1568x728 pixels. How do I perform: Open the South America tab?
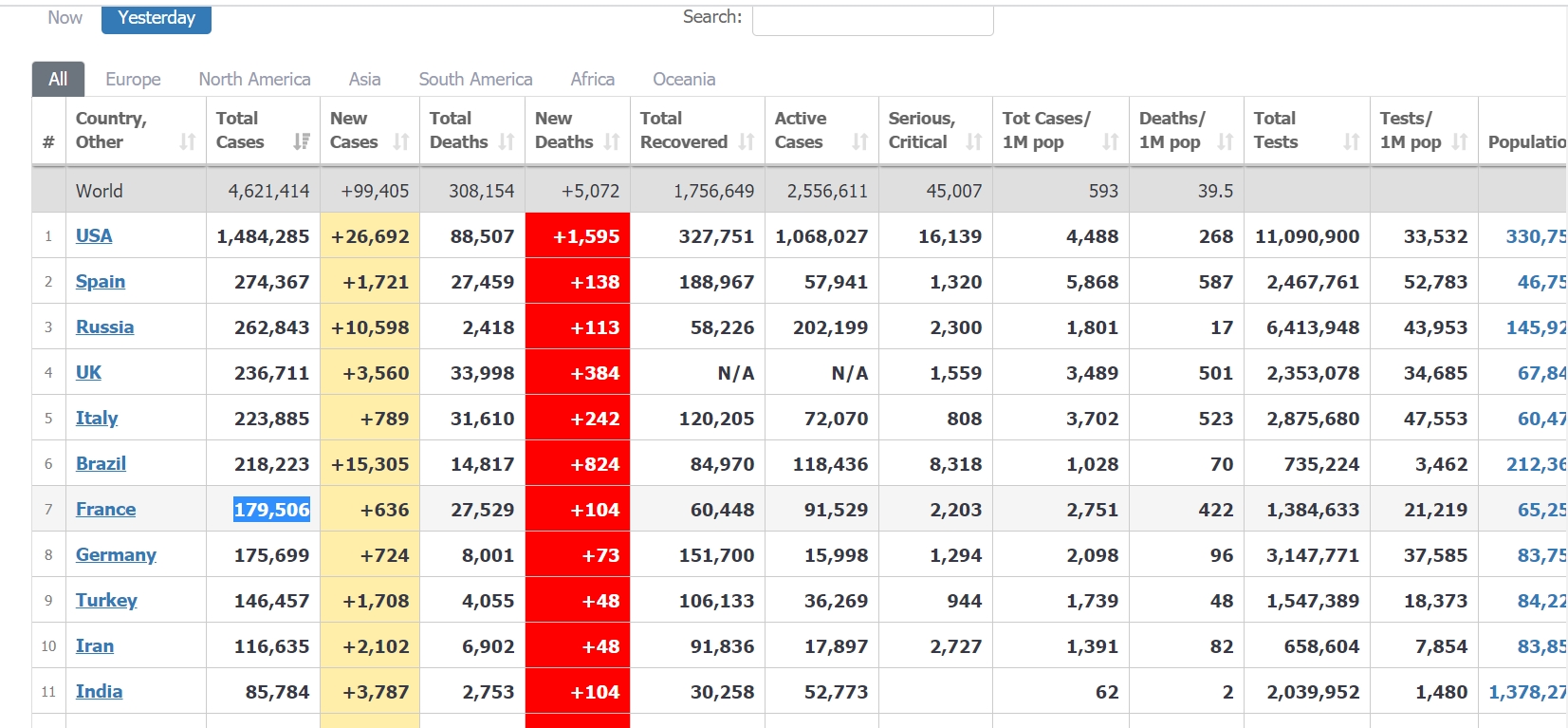[475, 79]
